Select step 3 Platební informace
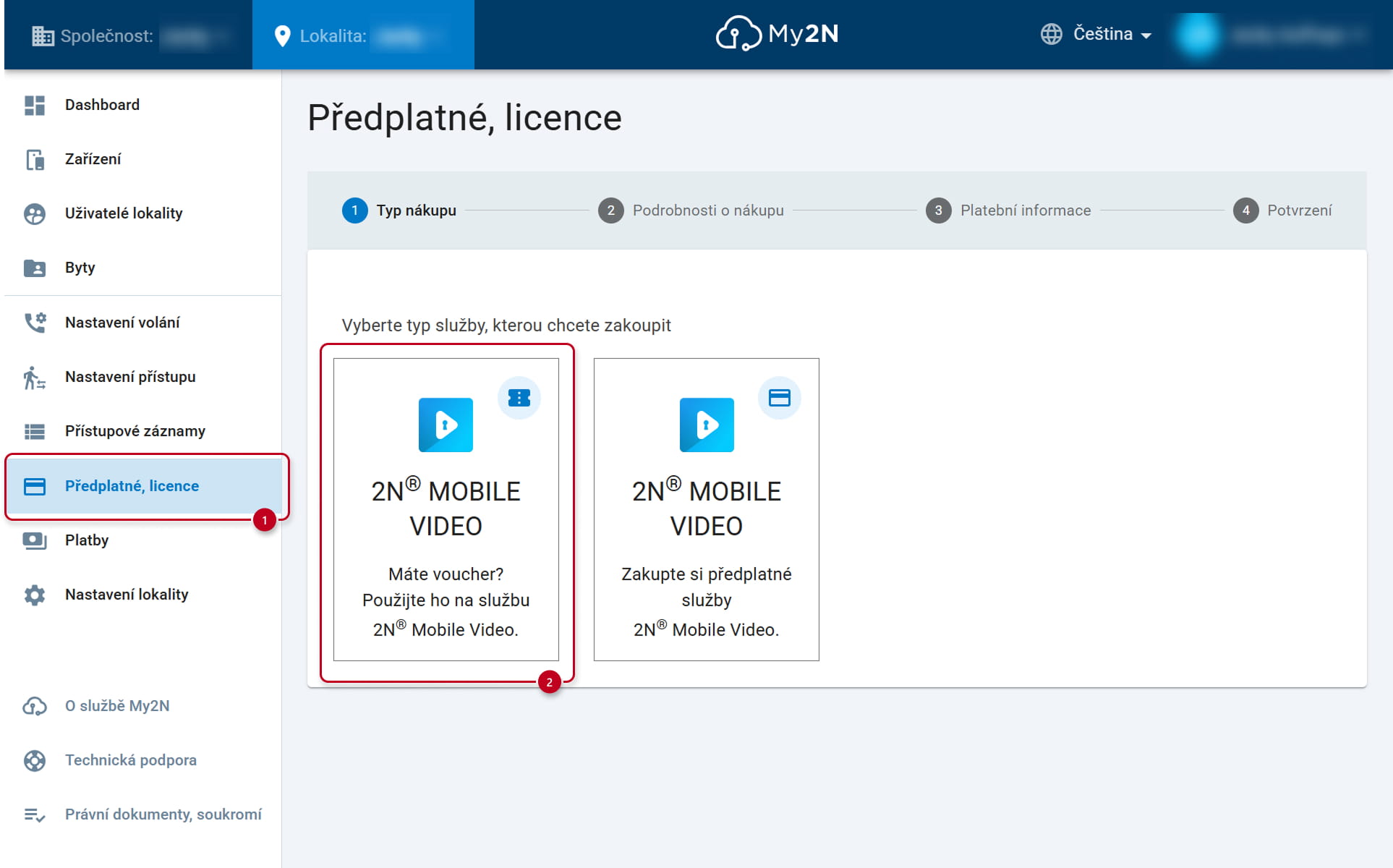The image size is (1393, 868). pos(1008,210)
